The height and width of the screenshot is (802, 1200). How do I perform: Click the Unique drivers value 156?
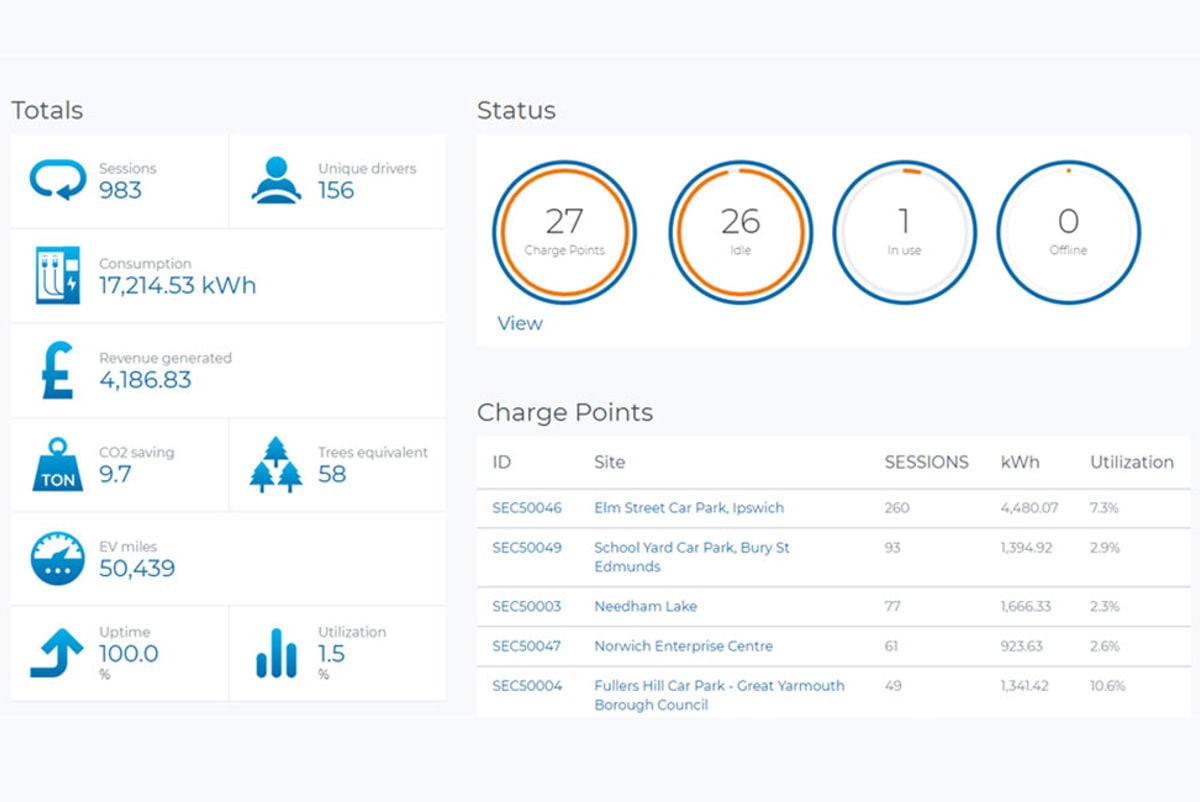point(336,190)
